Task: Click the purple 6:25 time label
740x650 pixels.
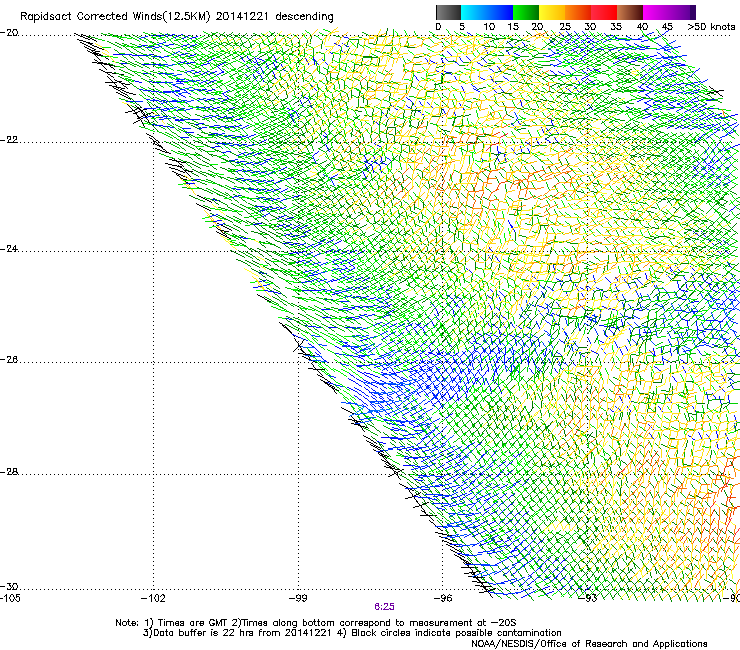Action: coord(384,607)
